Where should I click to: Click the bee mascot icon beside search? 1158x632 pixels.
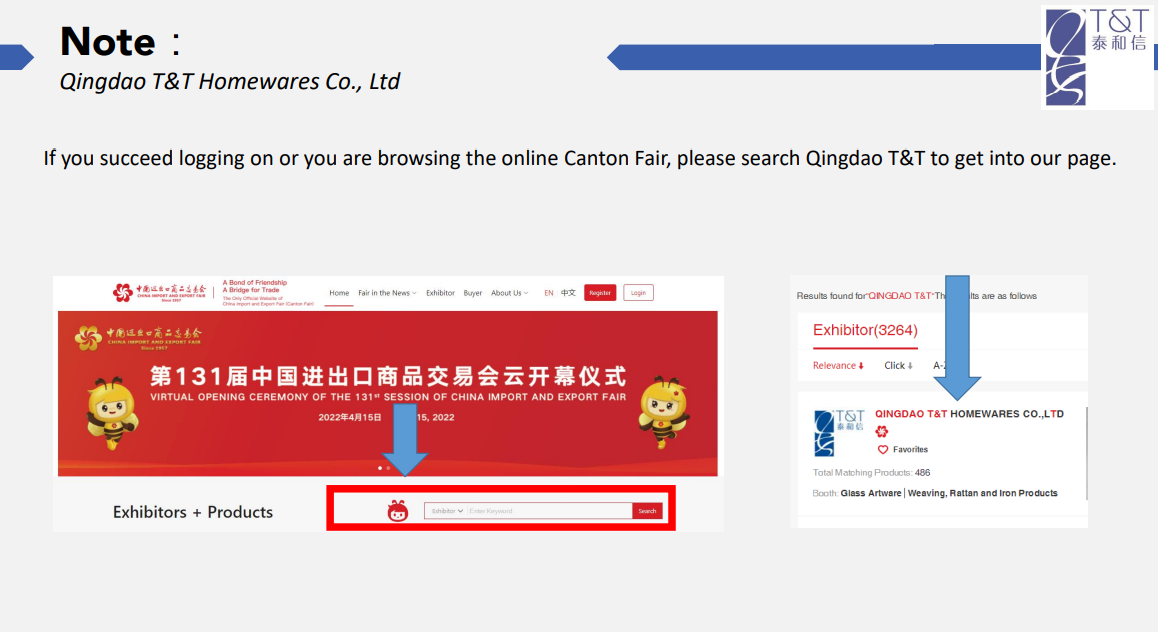(398, 511)
